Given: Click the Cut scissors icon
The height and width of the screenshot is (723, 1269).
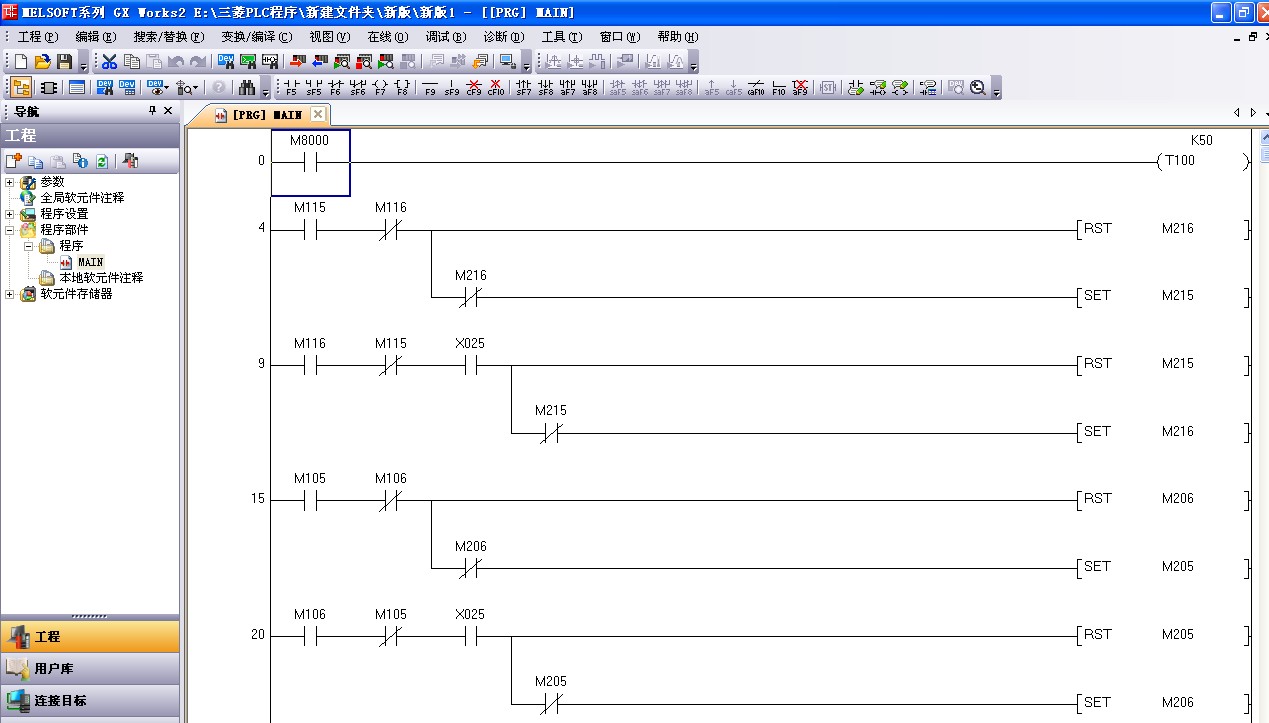Looking at the screenshot, I should point(109,62).
